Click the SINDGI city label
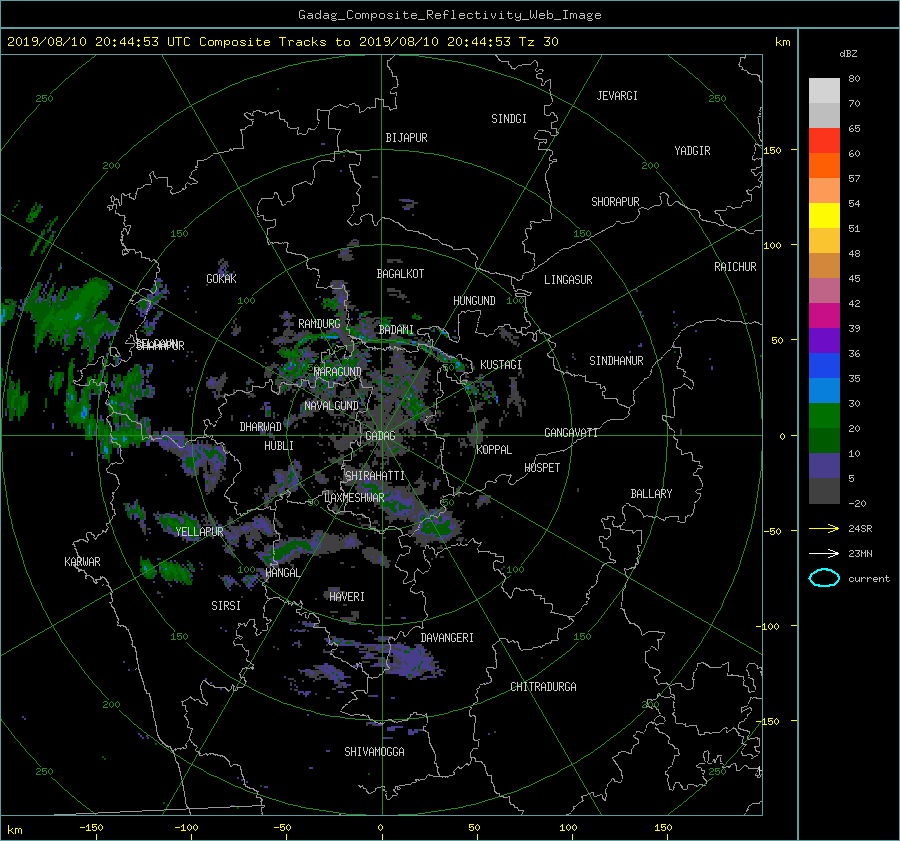The image size is (900, 841). [x=509, y=119]
